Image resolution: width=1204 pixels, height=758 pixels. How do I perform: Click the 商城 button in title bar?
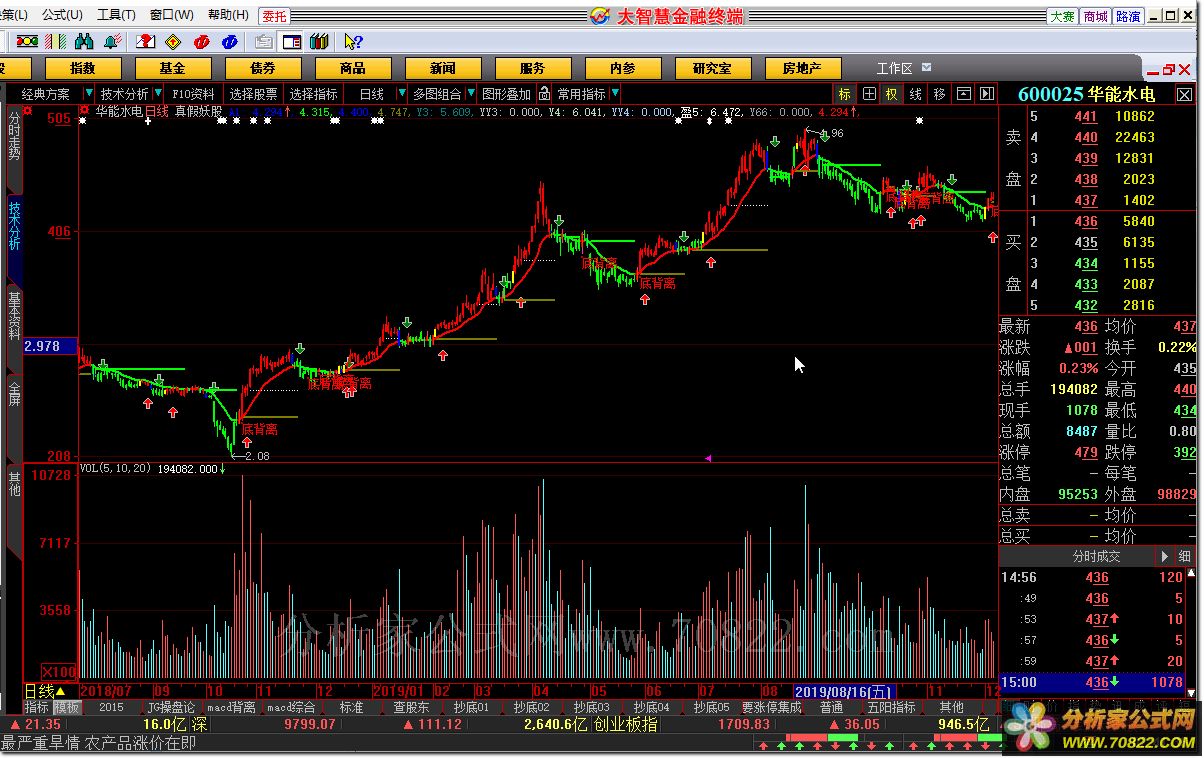pos(1095,16)
